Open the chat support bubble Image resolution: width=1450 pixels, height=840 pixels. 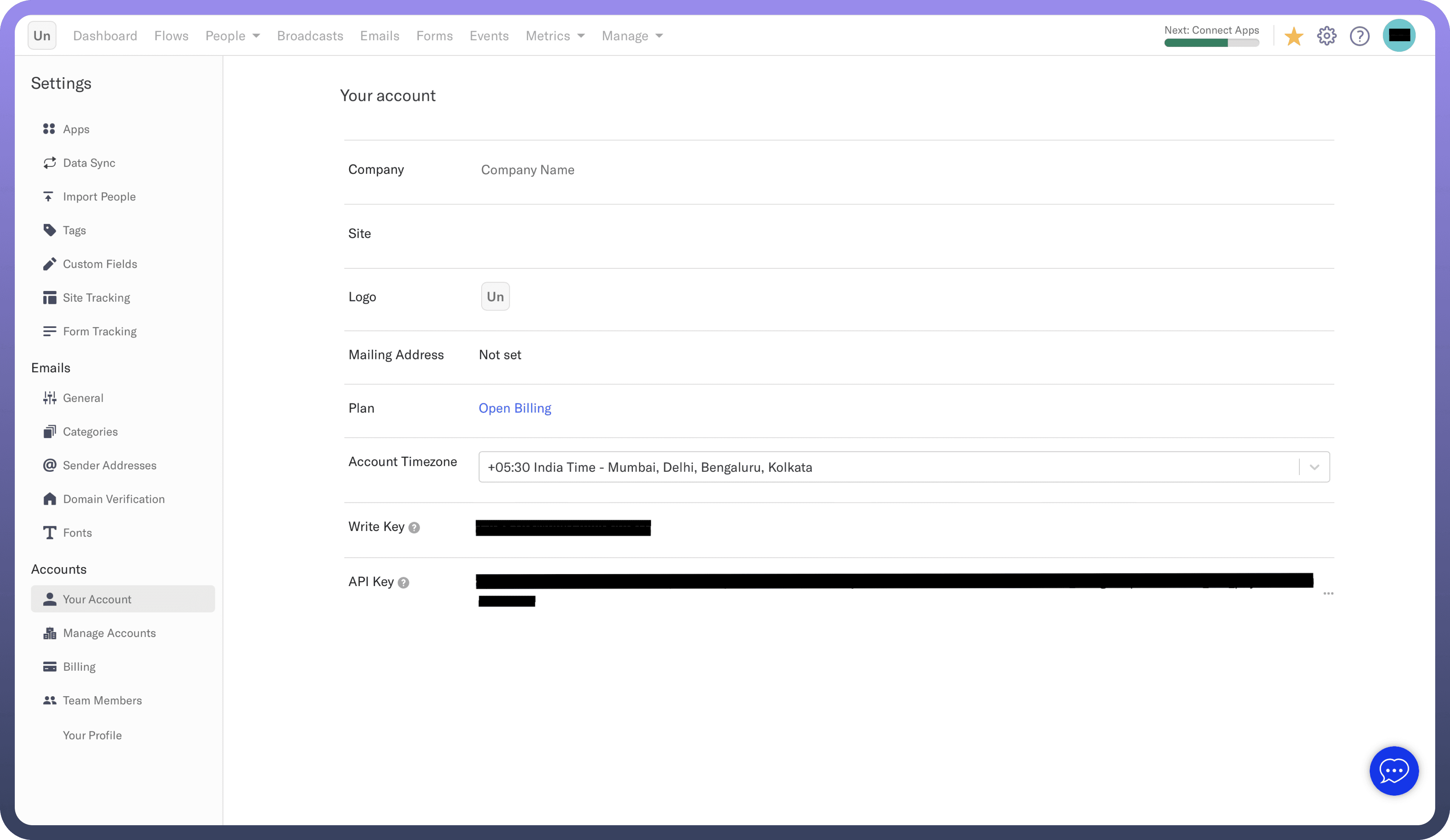(1394, 770)
